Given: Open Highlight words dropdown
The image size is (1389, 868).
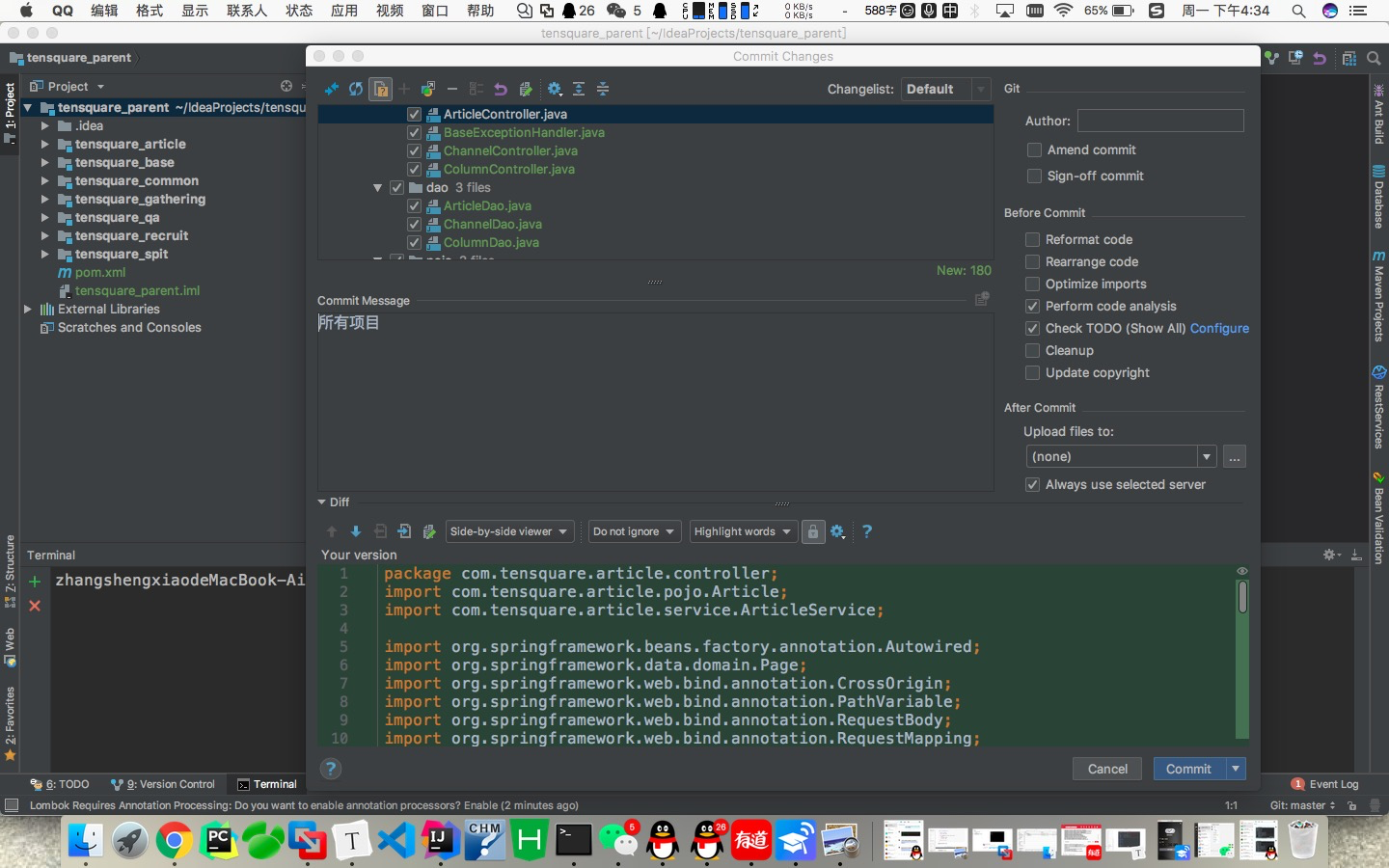Looking at the screenshot, I should click(x=743, y=531).
